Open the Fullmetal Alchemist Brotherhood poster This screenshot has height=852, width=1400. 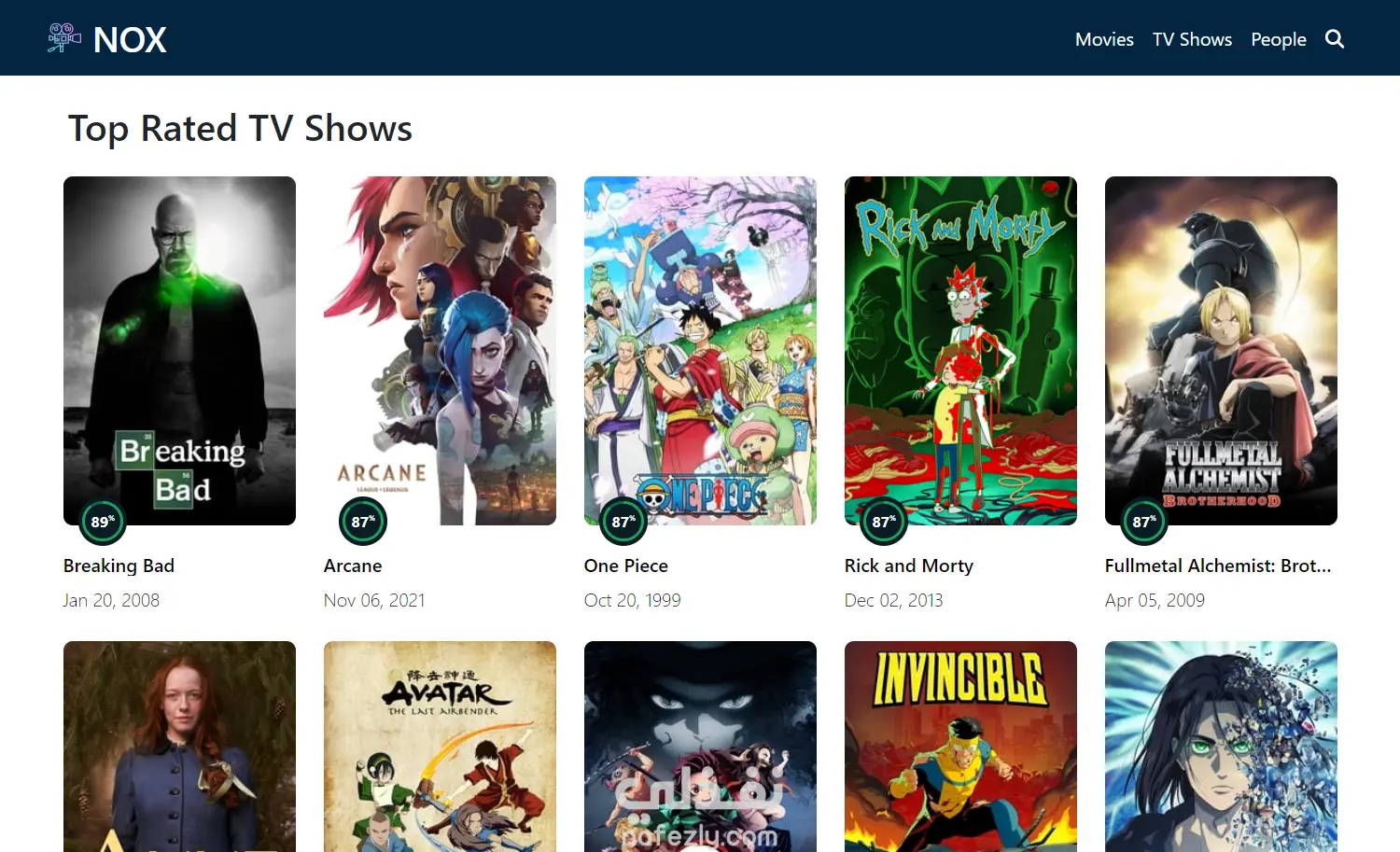click(x=1221, y=351)
